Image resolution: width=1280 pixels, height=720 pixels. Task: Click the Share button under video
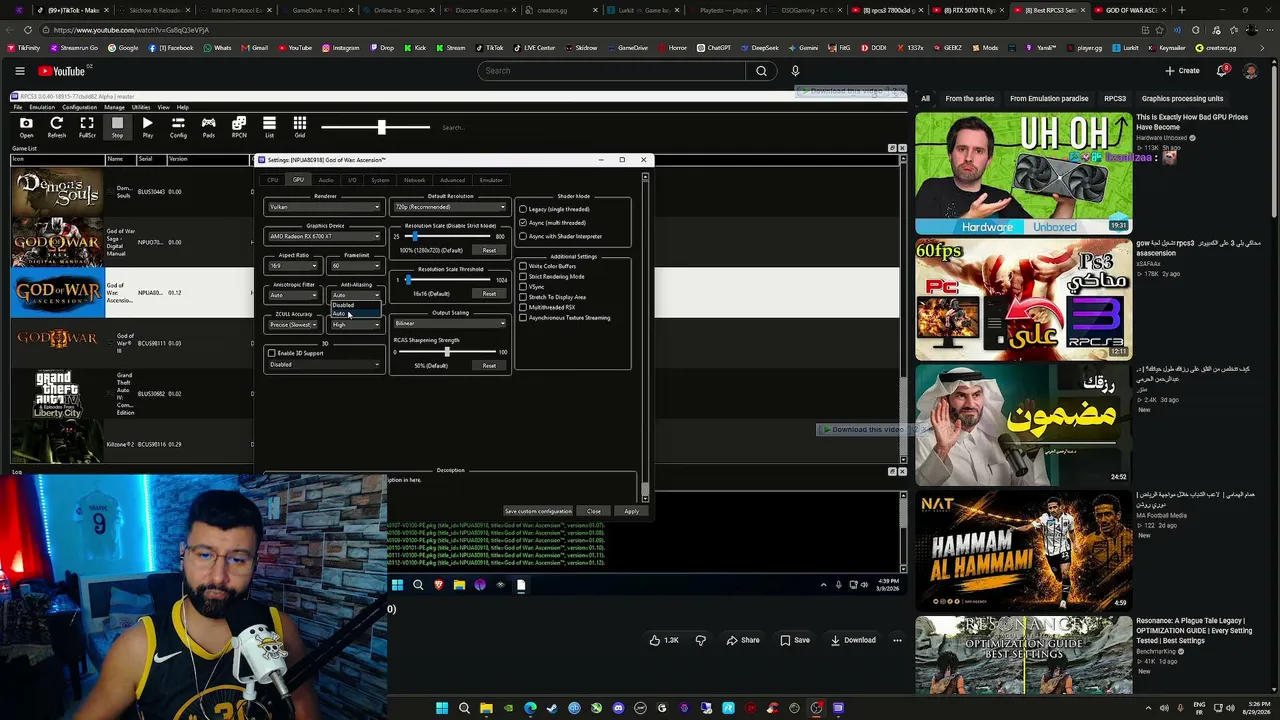tap(743, 640)
